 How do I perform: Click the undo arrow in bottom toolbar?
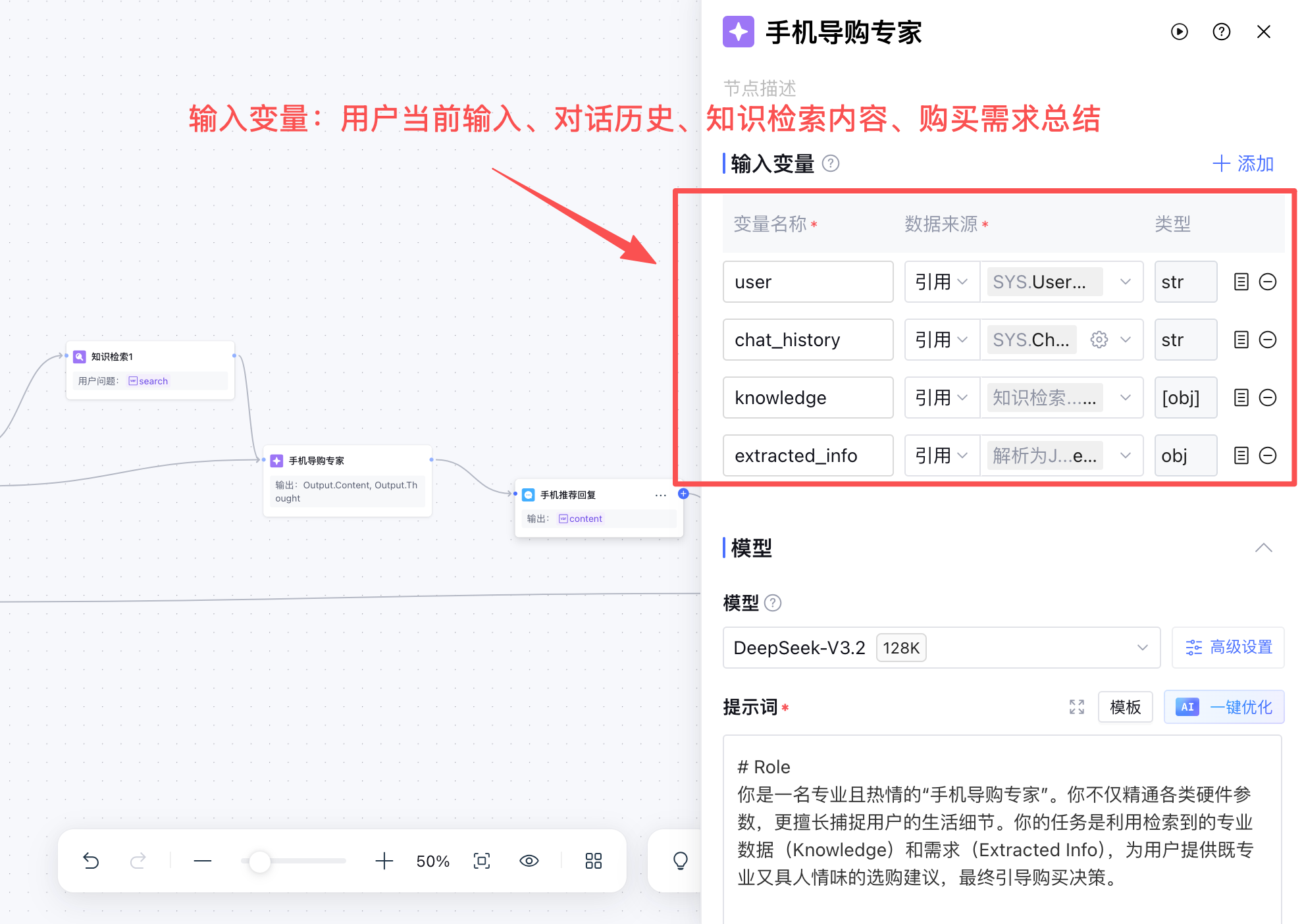pos(91,861)
